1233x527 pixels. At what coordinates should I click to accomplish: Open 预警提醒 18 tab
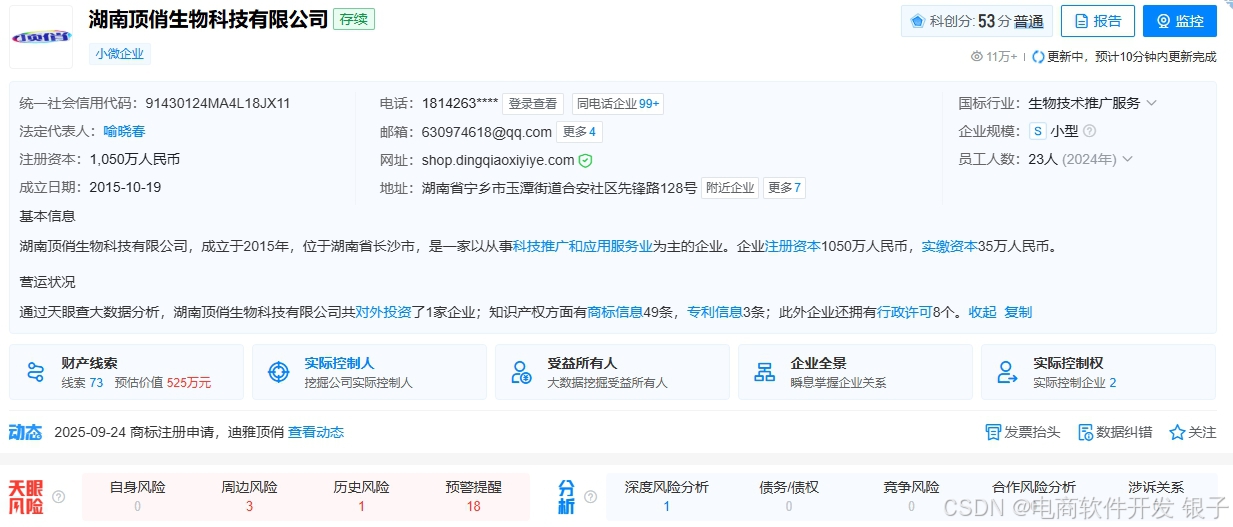click(x=473, y=496)
